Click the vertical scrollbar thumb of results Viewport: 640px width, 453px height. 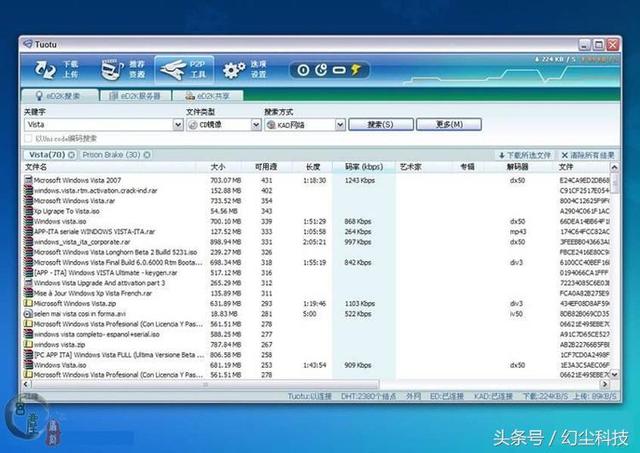click(x=614, y=183)
